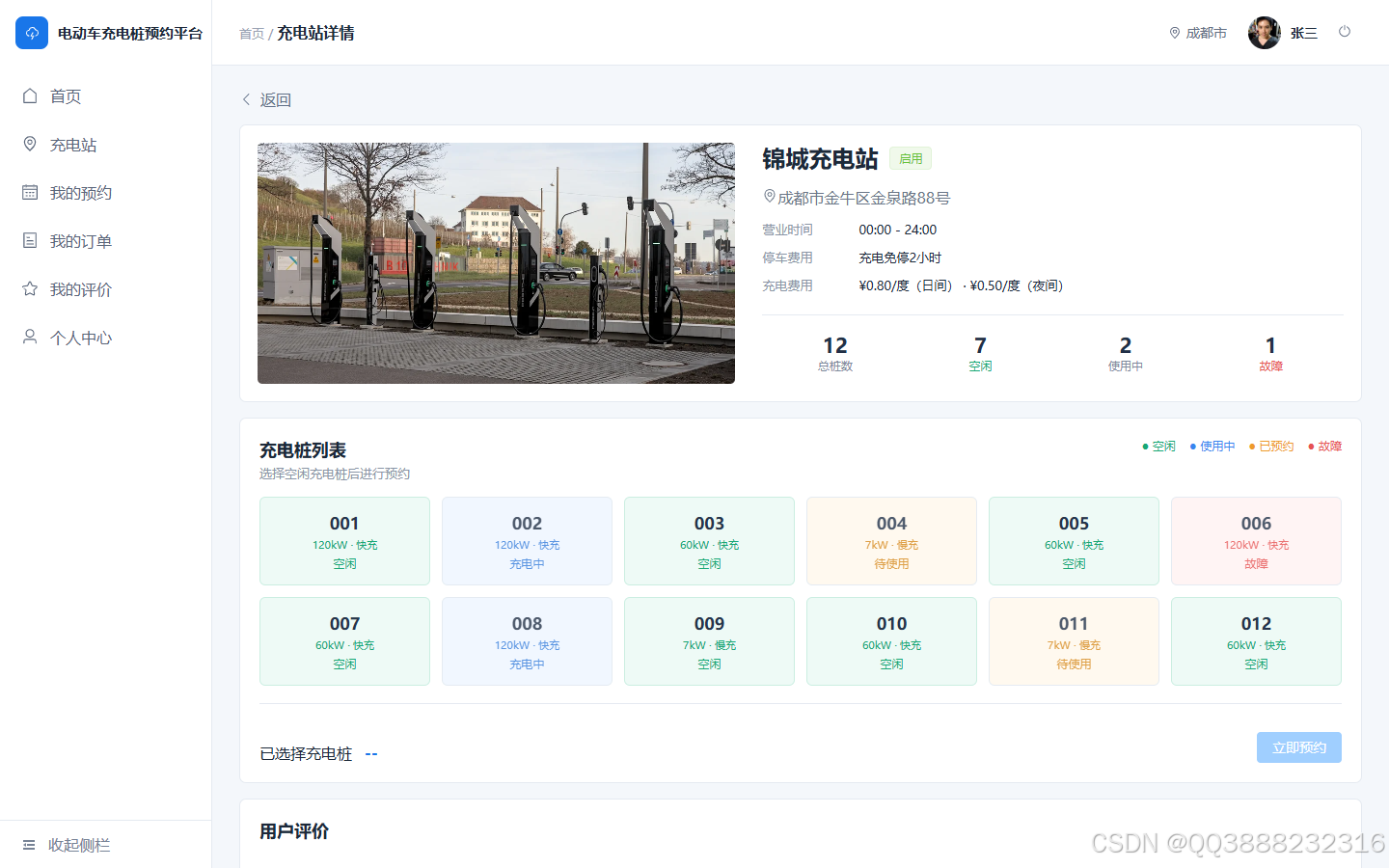Image resolution: width=1389 pixels, height=868 pixels.
Task: Click the document icon beside 我的订单
Action: point(30,240)
